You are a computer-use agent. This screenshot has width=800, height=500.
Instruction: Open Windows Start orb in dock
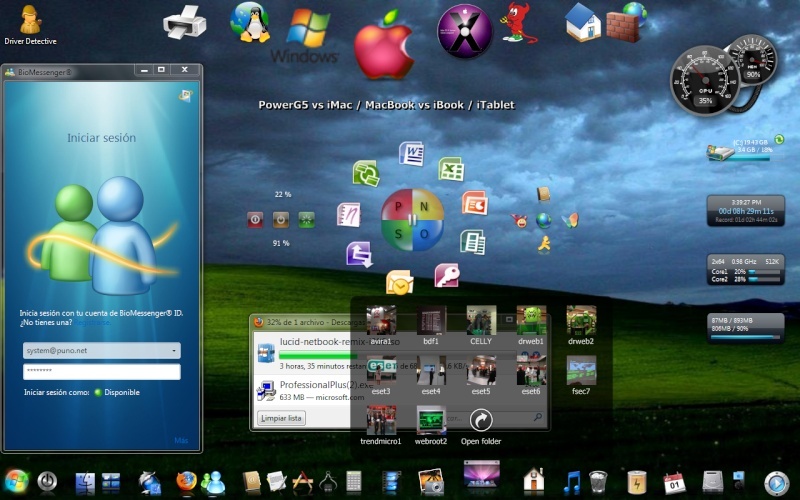(16, 481)
